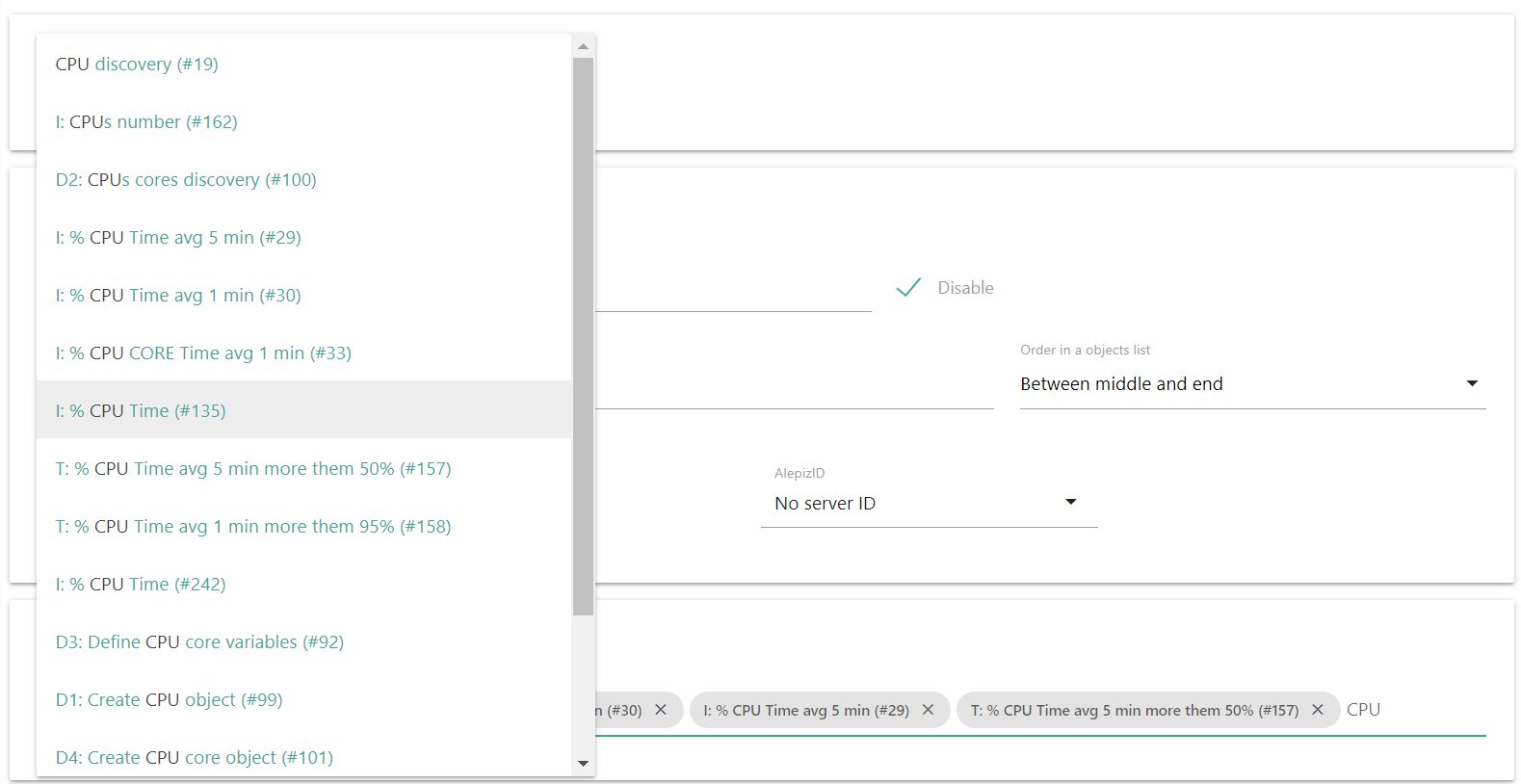Remove the '(#30)' chip with its X icon
Viewport: 1521px width, 784px height.
pyautogui.click(x=661, y=710)
